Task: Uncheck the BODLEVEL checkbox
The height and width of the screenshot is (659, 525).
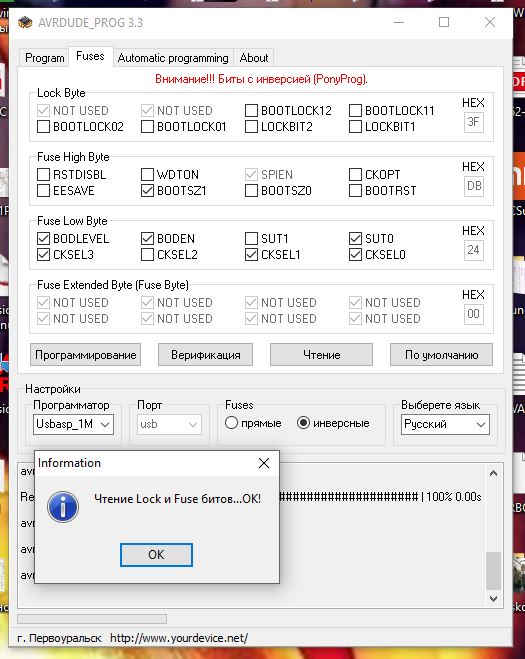Action: (43, 238)
